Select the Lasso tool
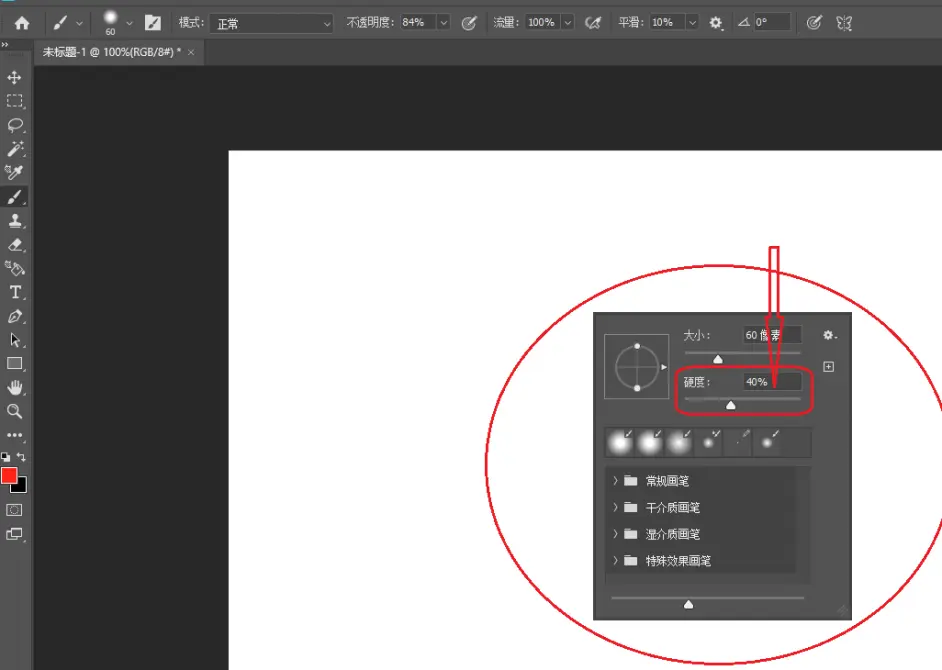Screen dimensions: 942x670 14,125
